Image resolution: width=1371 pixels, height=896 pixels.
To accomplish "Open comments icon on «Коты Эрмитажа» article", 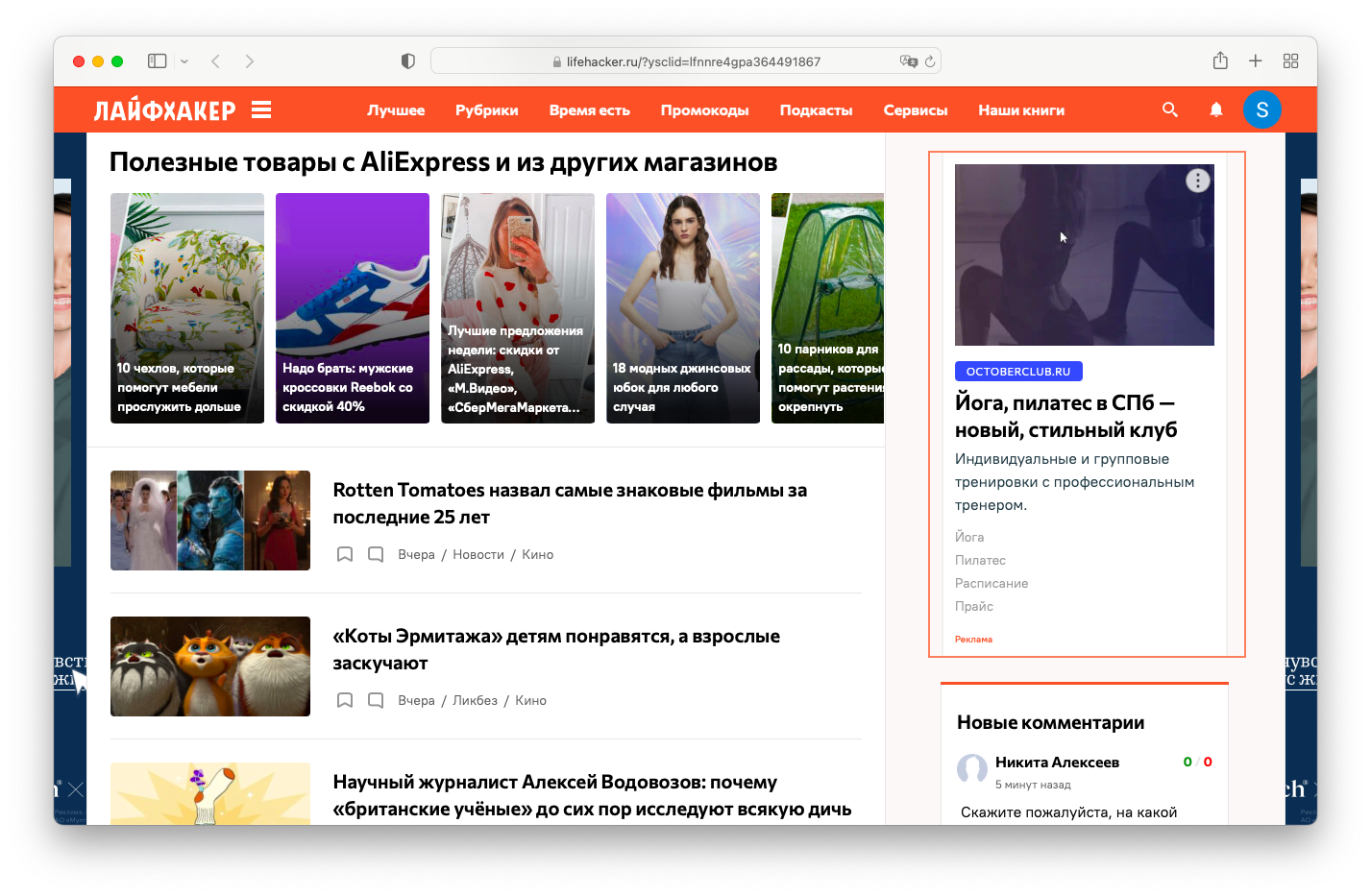I will click(x=375, y=700).
